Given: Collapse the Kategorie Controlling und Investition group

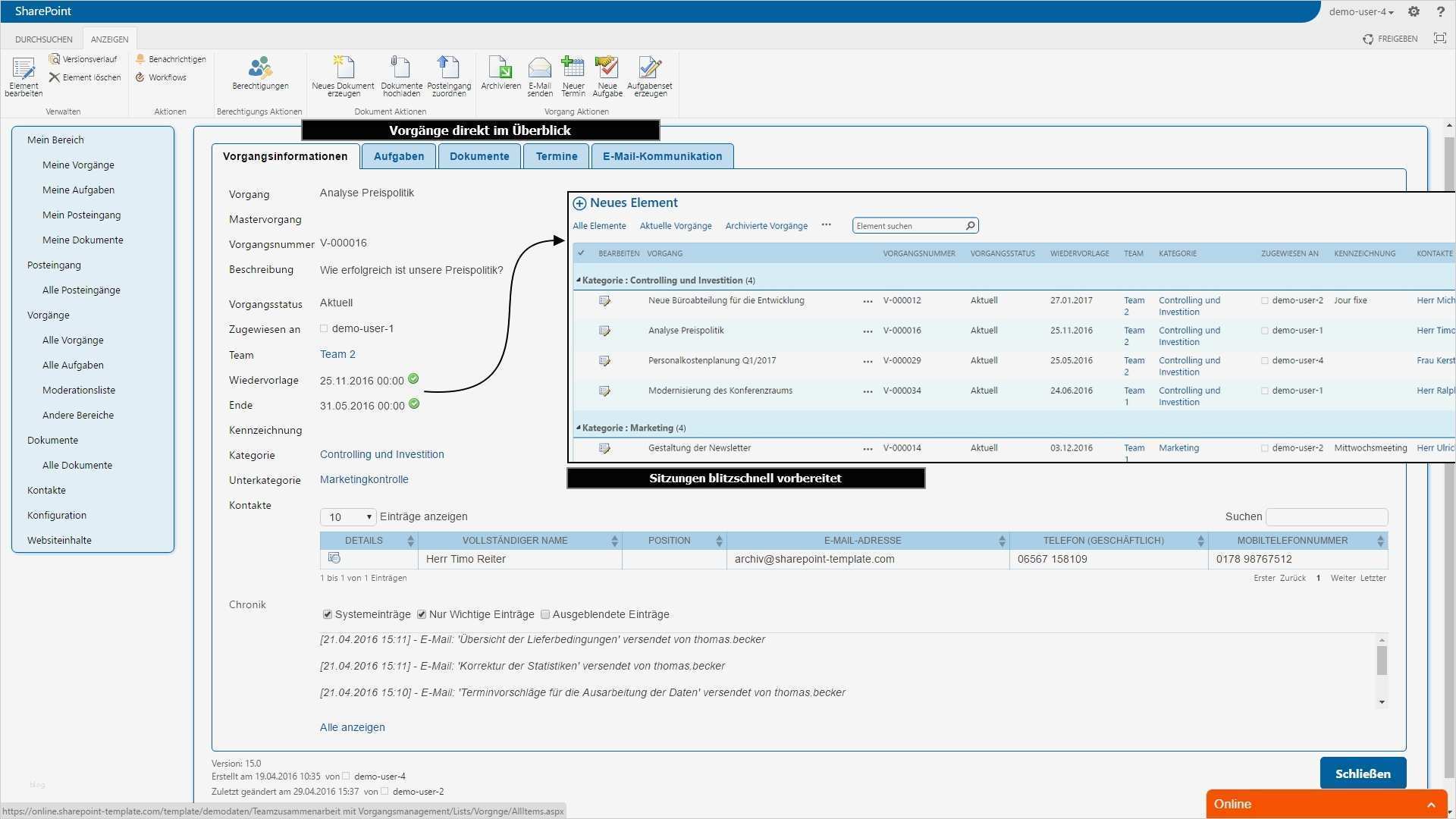Looking at the screenshot, I should [x=579, y=280].
